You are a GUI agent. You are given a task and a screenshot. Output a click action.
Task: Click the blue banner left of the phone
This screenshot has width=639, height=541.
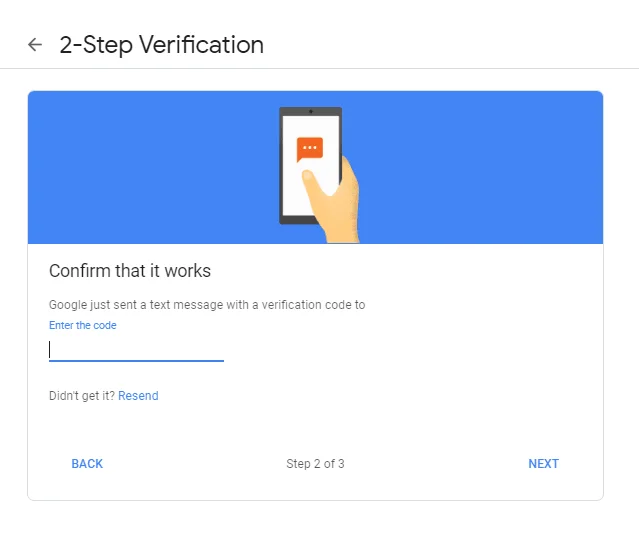coord(153,167)
